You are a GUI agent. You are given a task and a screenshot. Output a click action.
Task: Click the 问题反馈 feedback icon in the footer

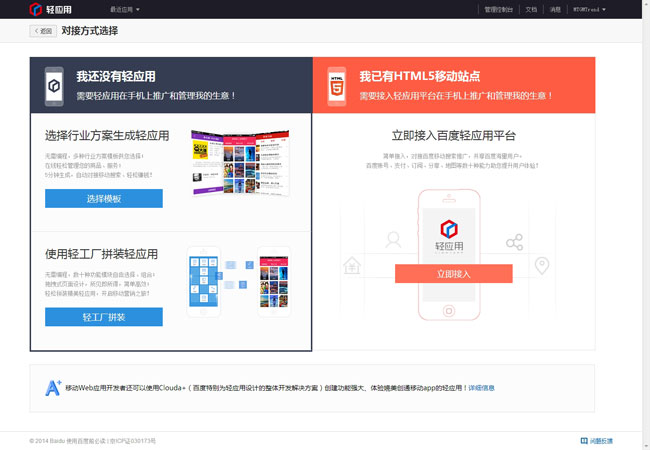pos(585,440)
